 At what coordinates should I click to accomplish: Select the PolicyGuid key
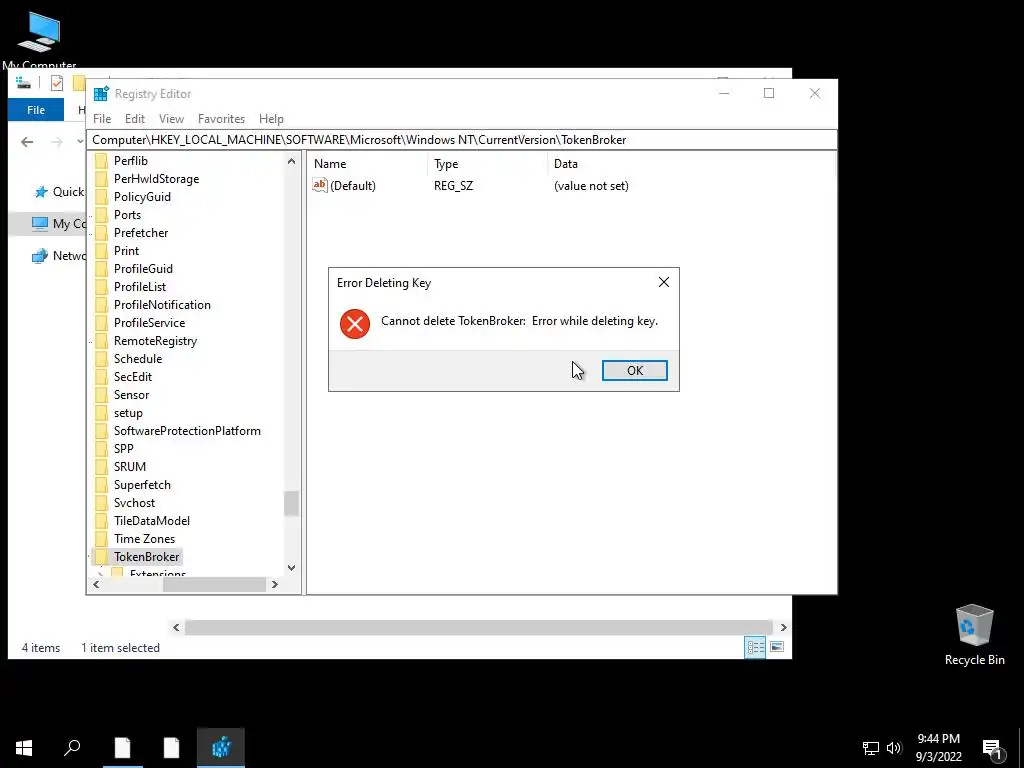(142, 197)
